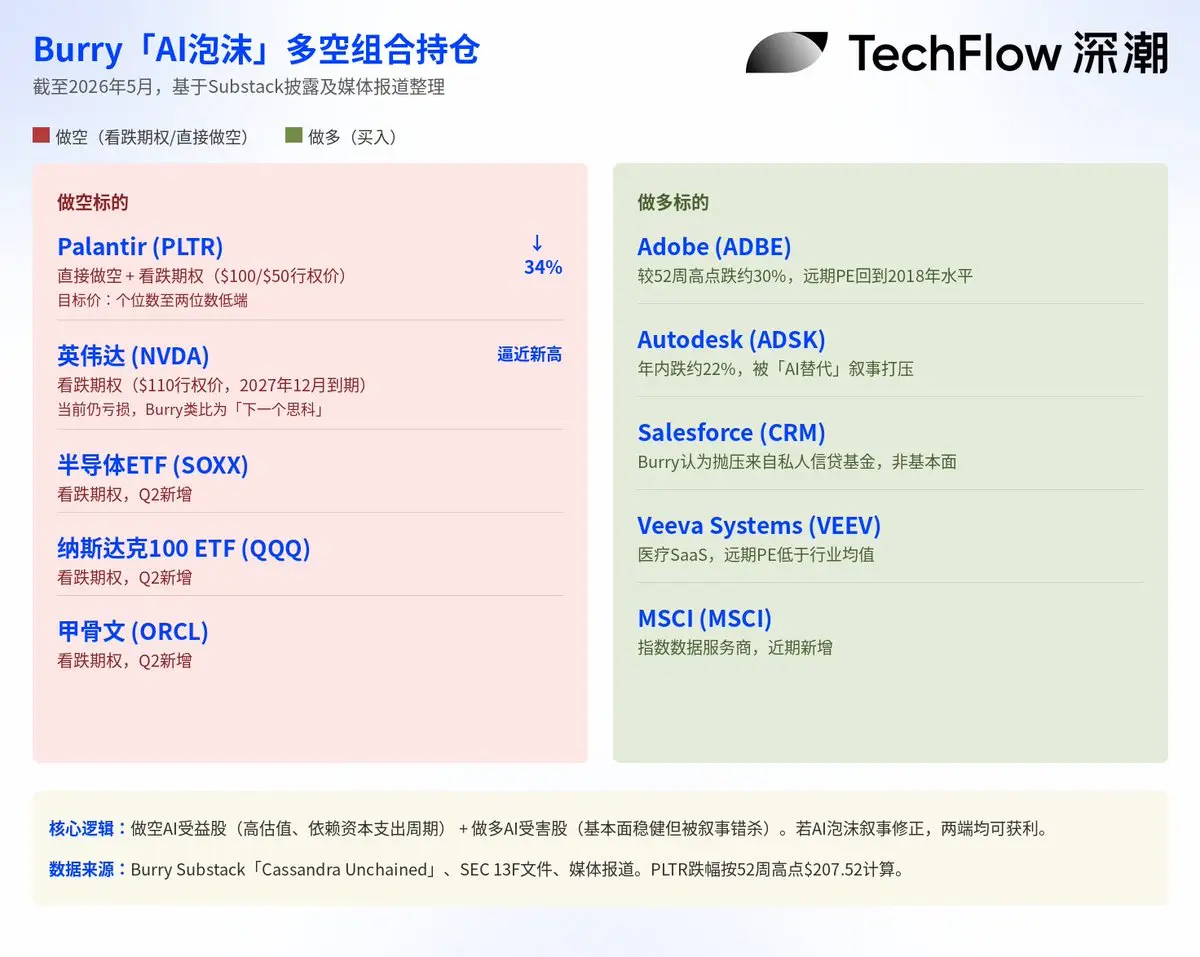Click the 做空标的 section heading
The width and height of the screenshot is (1200, 957).
pos(93,203)
